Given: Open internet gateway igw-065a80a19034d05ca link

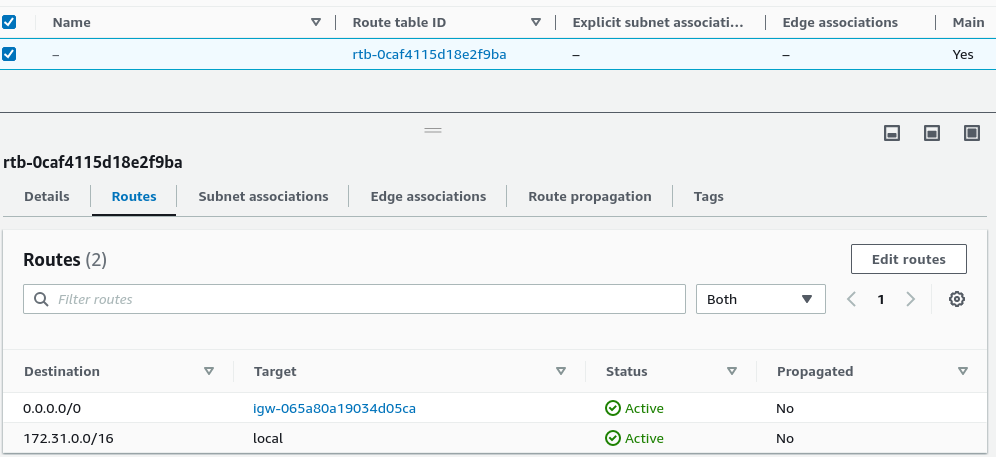Looking at the screenshot, I should 334,408.
